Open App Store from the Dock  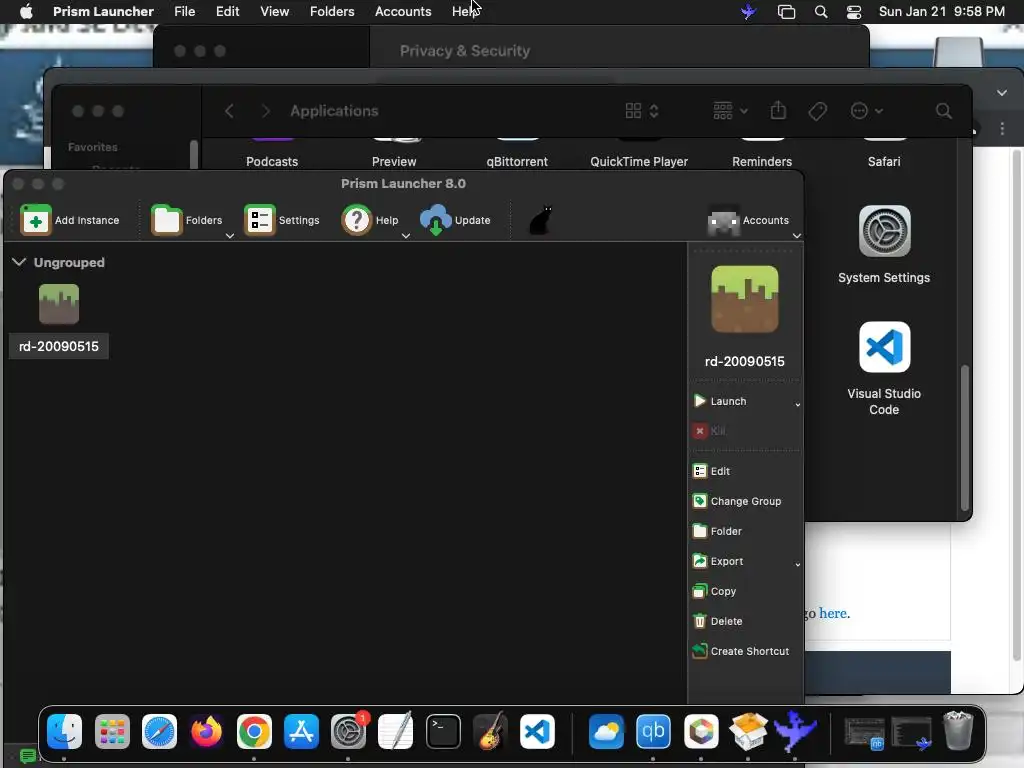point(301,731)
